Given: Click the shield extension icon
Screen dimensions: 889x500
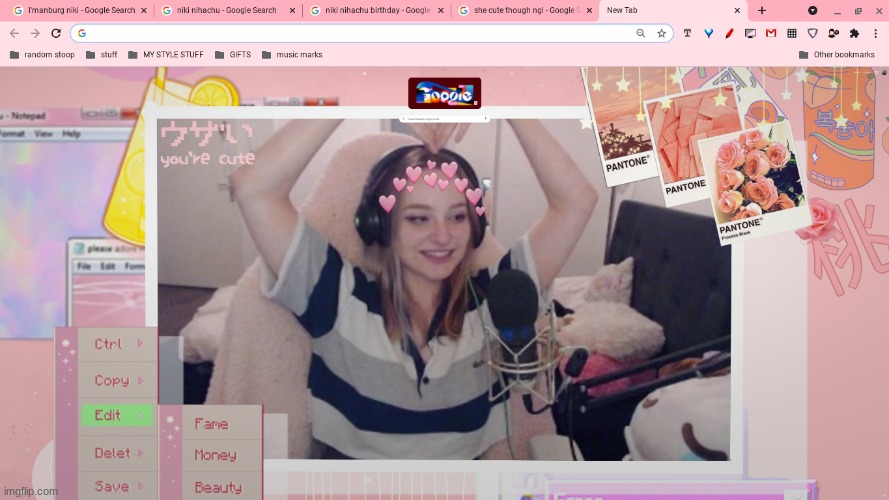Looking at the screenshot, I should coord(813,33).
